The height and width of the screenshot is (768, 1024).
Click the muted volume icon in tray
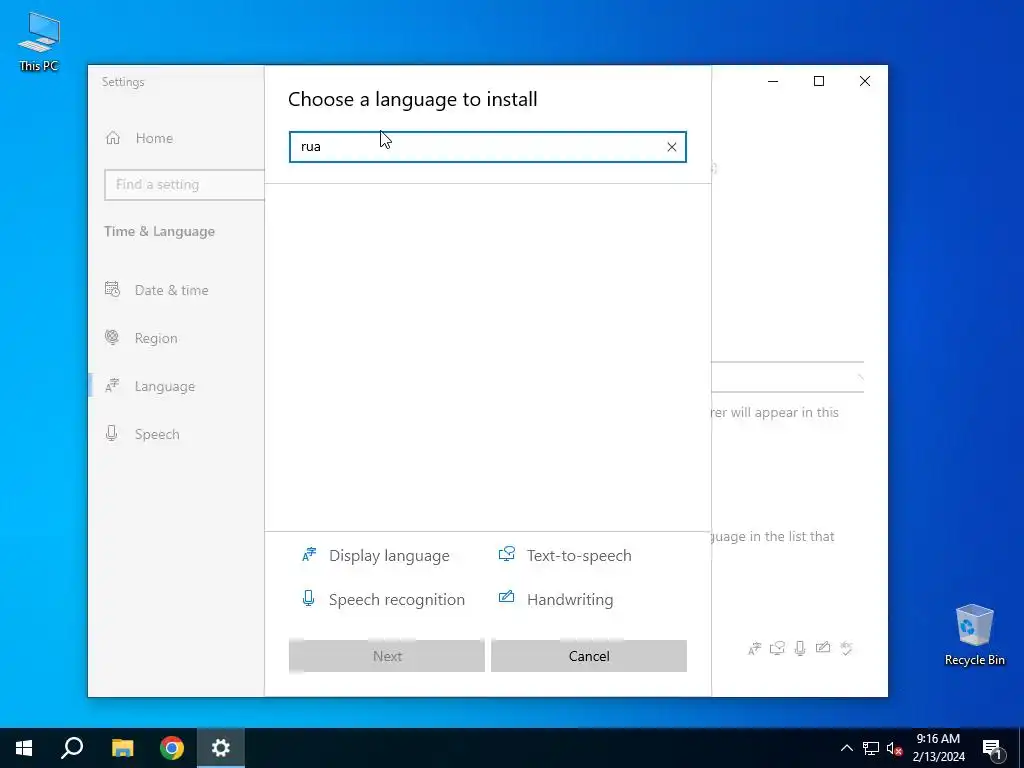894,748
